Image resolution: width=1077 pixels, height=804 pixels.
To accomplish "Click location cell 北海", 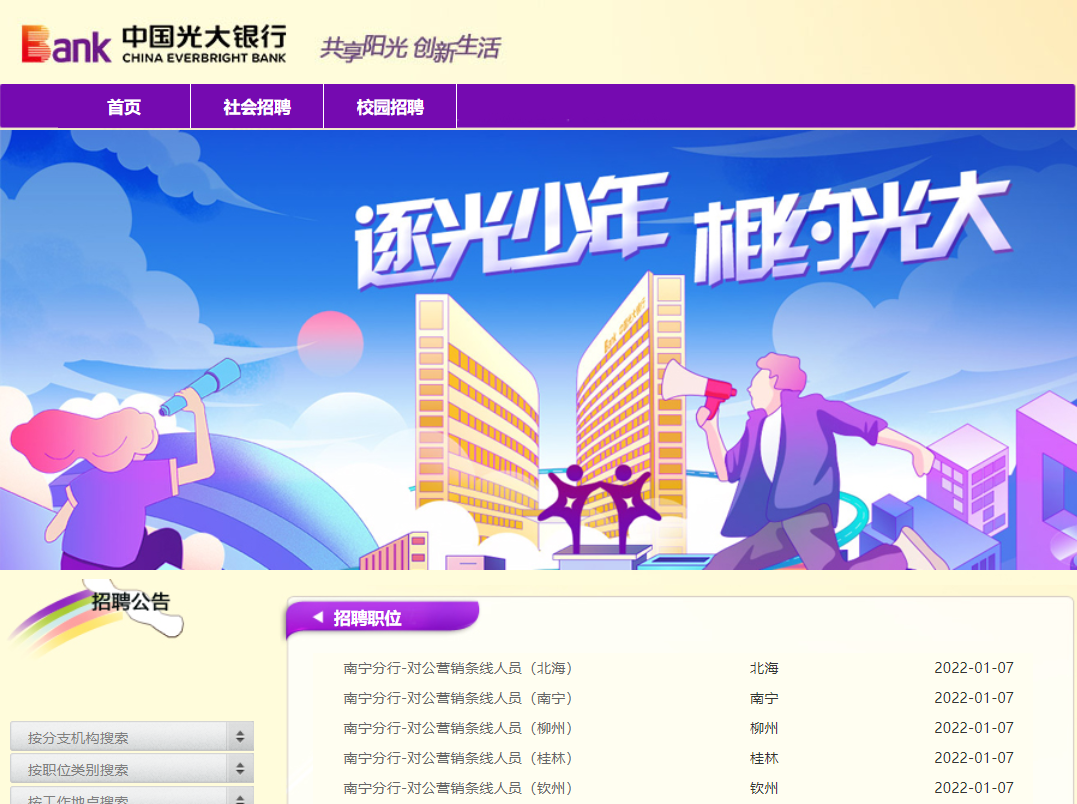I will pyautogui.click(x=764, y=668).
